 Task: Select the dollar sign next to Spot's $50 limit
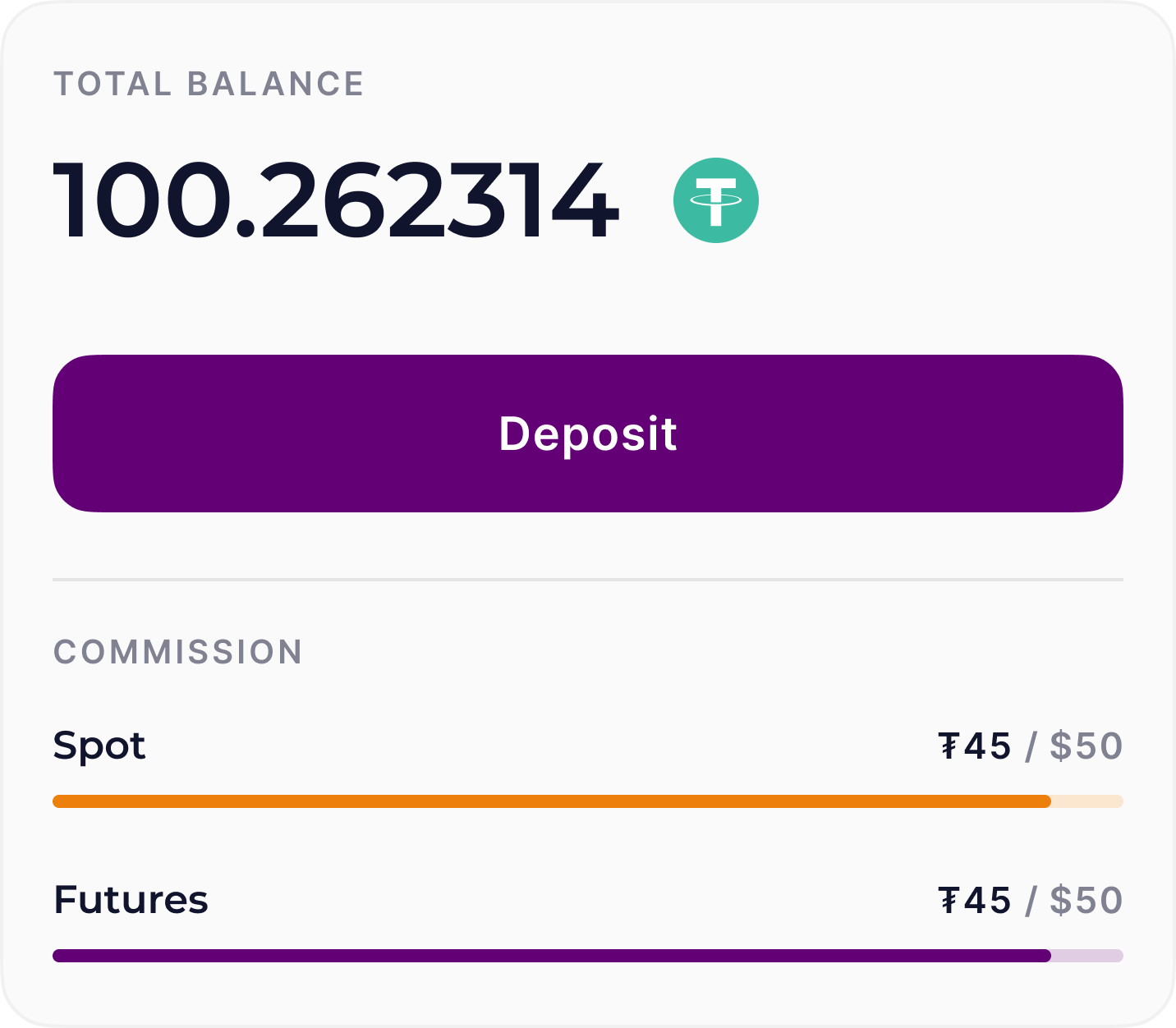point(1062,746)
